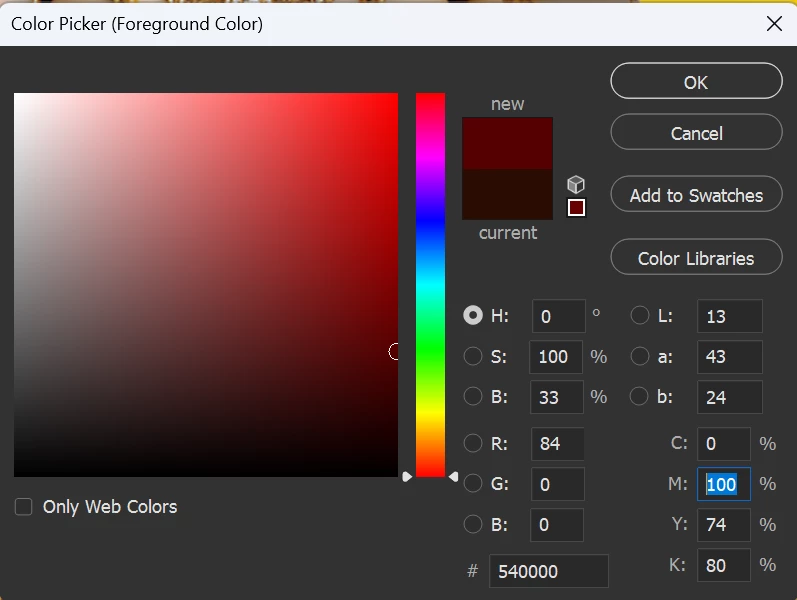Click the M magenta field showing 100
This screenshot has height=600, width=797.
(x=723, y=484)
